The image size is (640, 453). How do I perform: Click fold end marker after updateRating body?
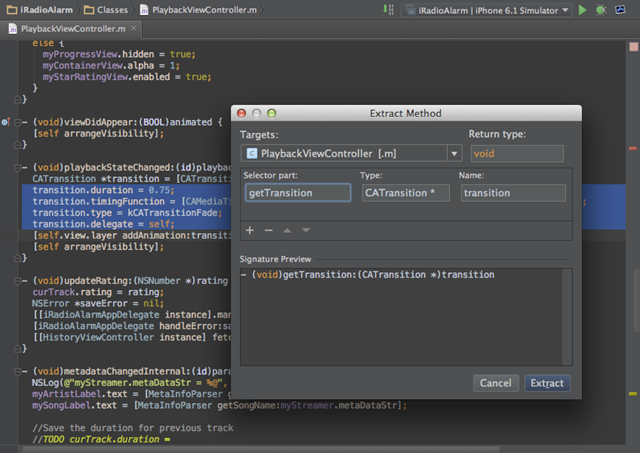18,349
